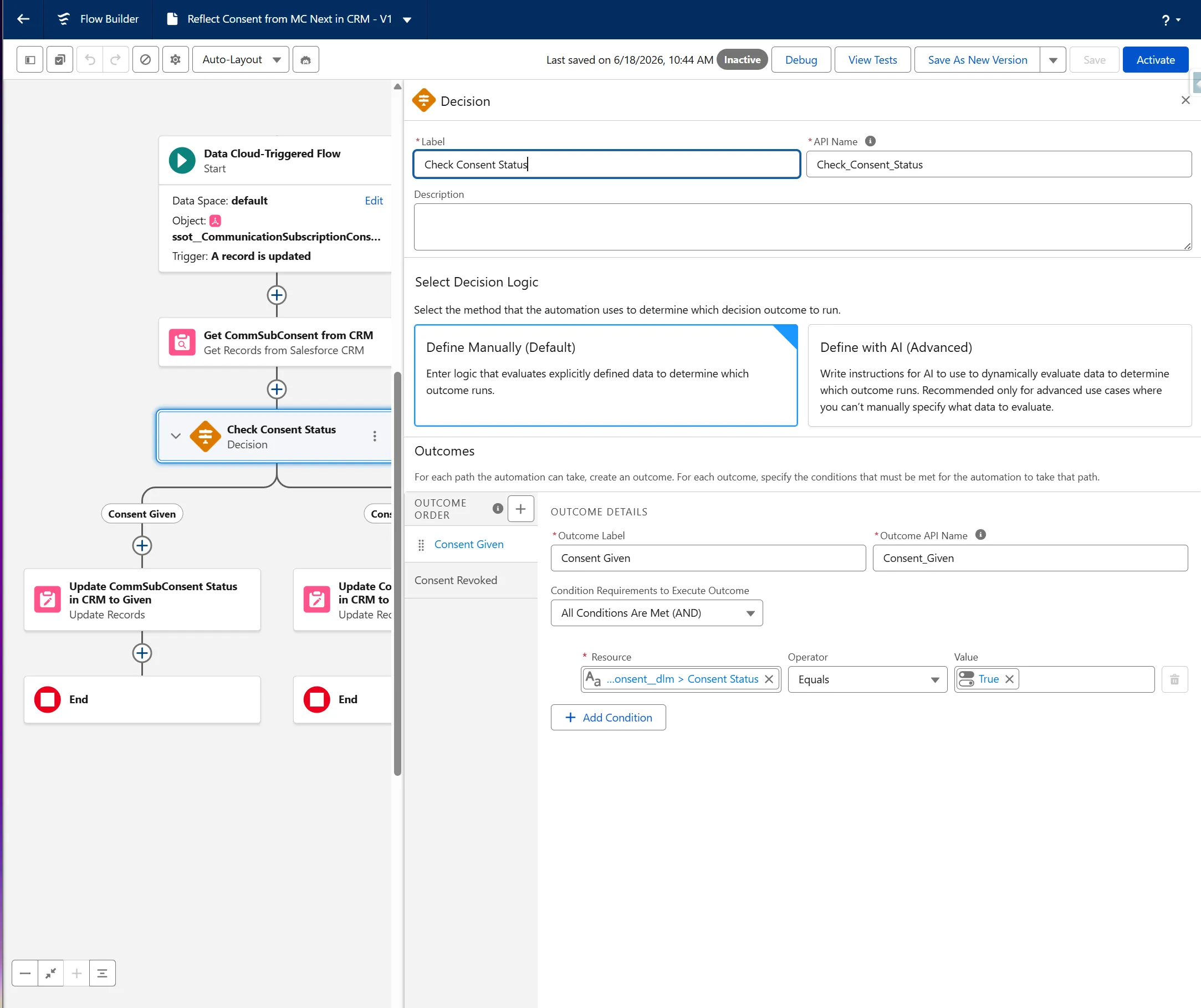
Task: Toggle the toolbox panel icon
Action: 30,59
